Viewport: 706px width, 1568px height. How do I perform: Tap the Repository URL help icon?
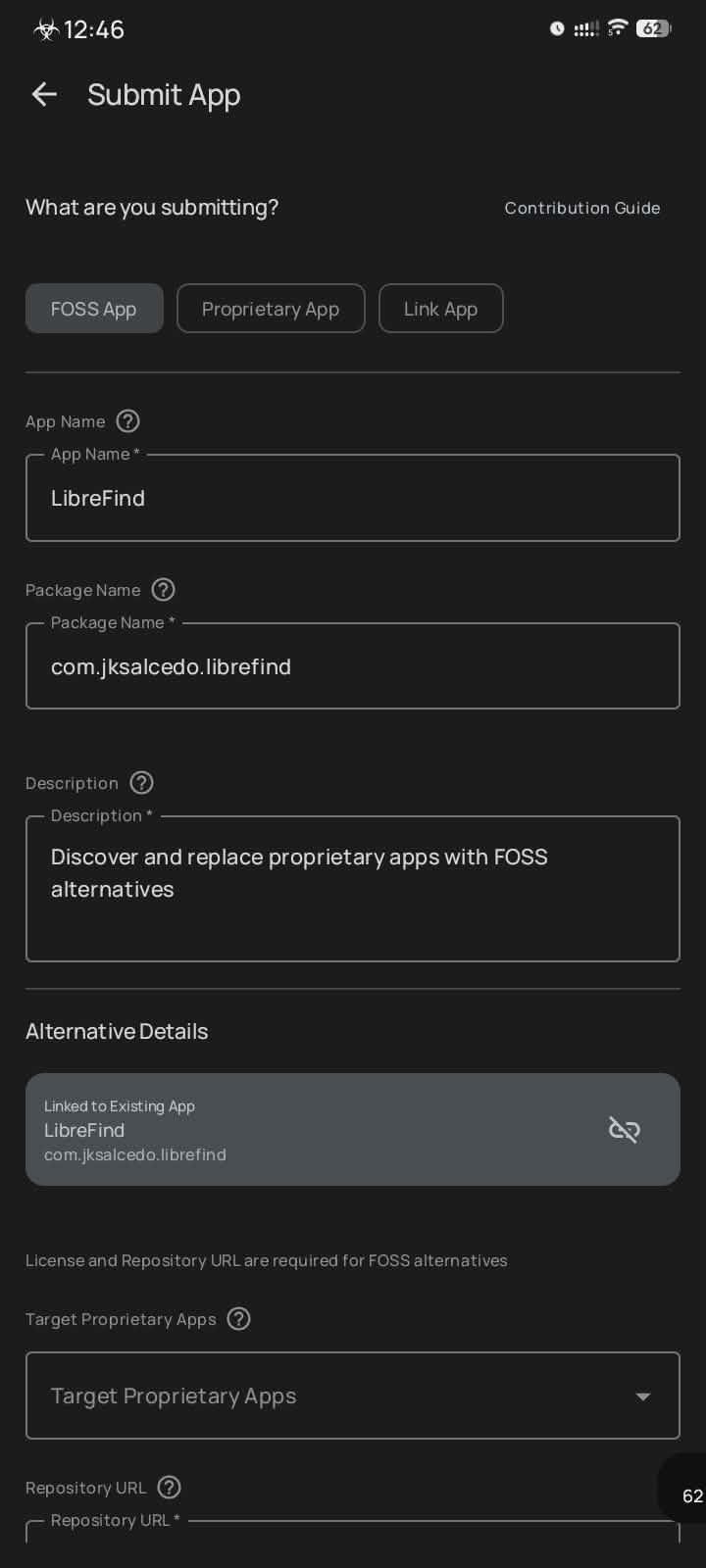point(169,1488)
